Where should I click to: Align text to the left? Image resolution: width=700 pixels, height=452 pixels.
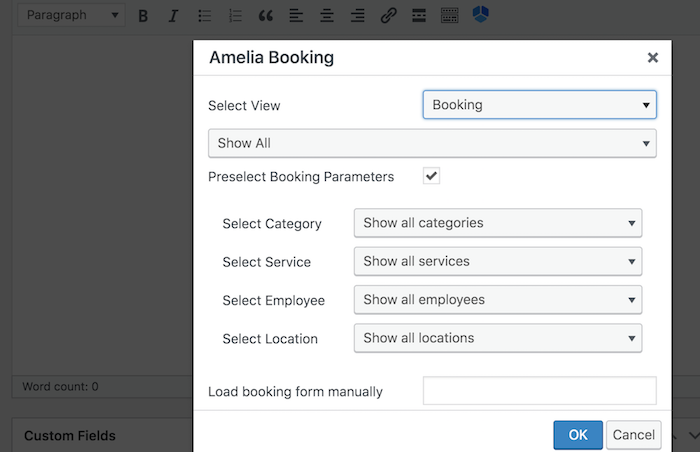(x=296, y=16)
